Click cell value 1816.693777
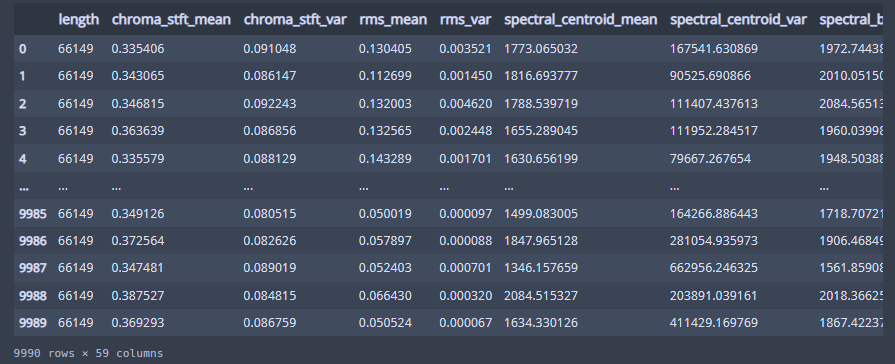895x364 pixels. point(541,76)
